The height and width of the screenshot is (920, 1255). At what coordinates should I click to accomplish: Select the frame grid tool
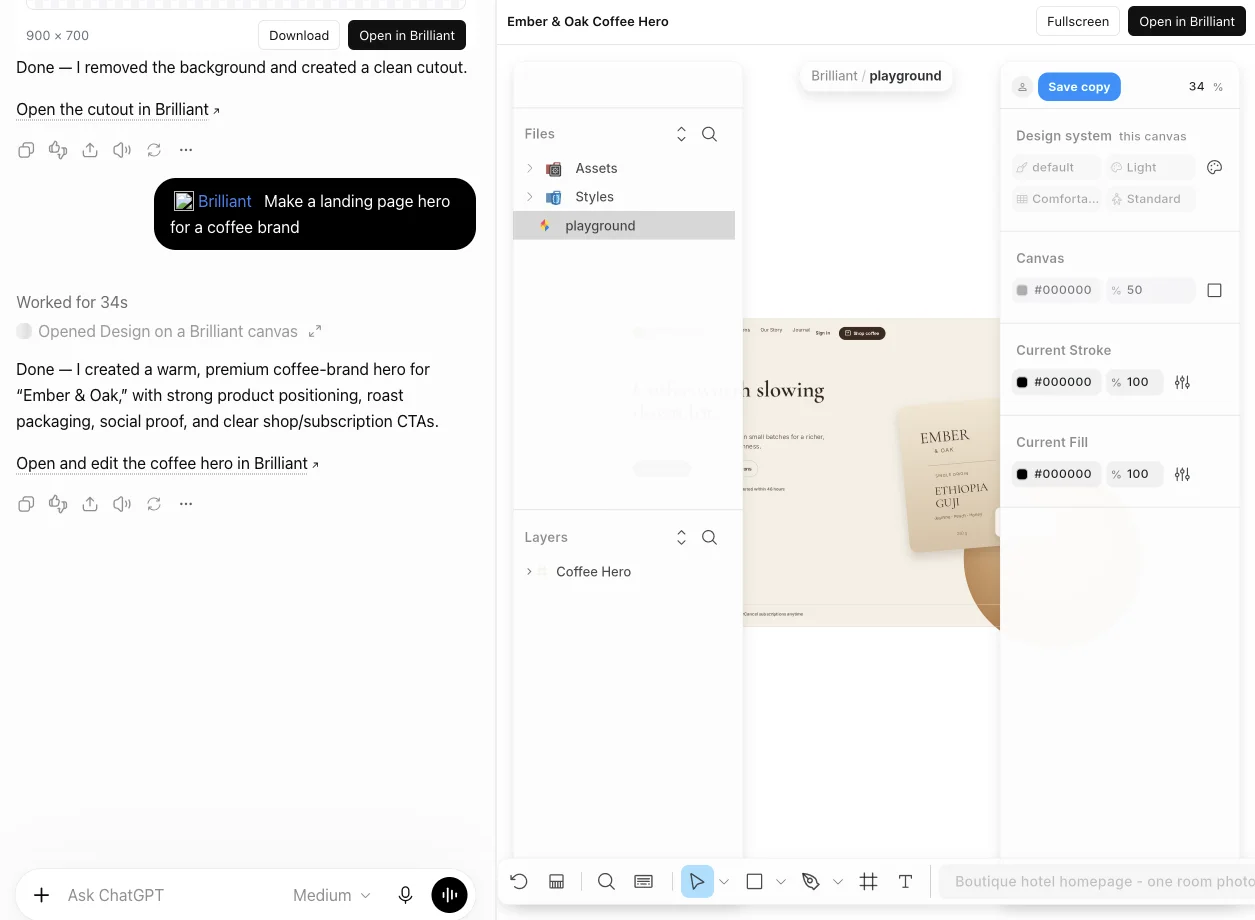(868, 881)
